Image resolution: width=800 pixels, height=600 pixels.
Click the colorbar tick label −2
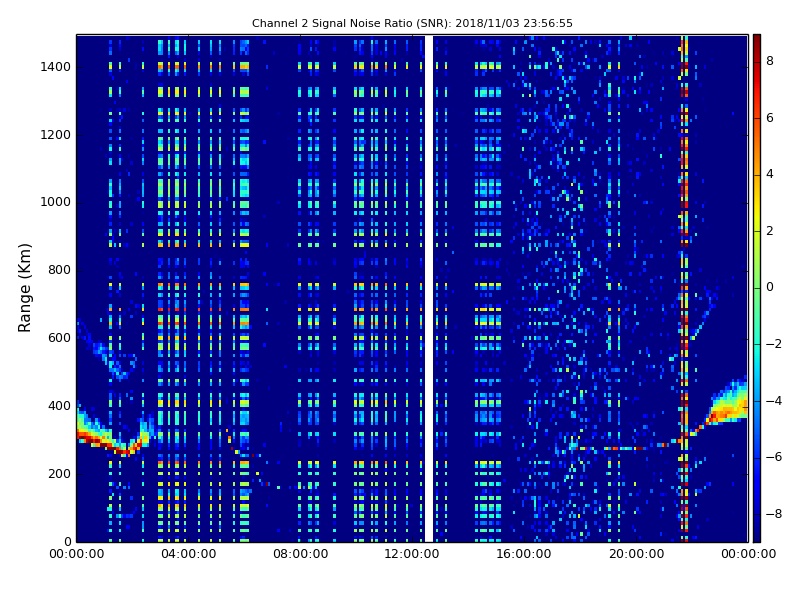[774, 344]
